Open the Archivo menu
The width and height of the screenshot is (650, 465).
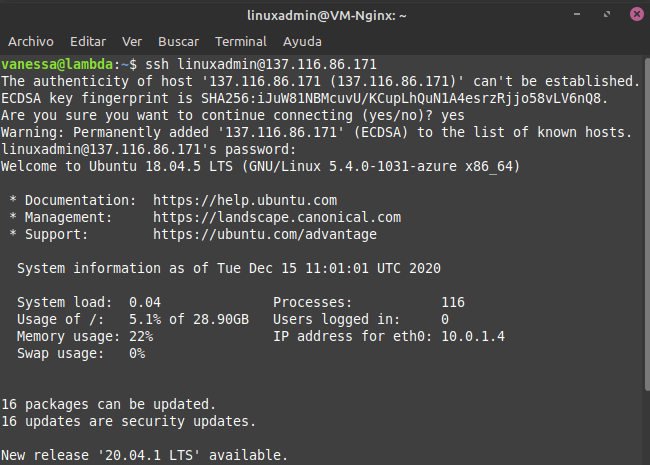31,41
